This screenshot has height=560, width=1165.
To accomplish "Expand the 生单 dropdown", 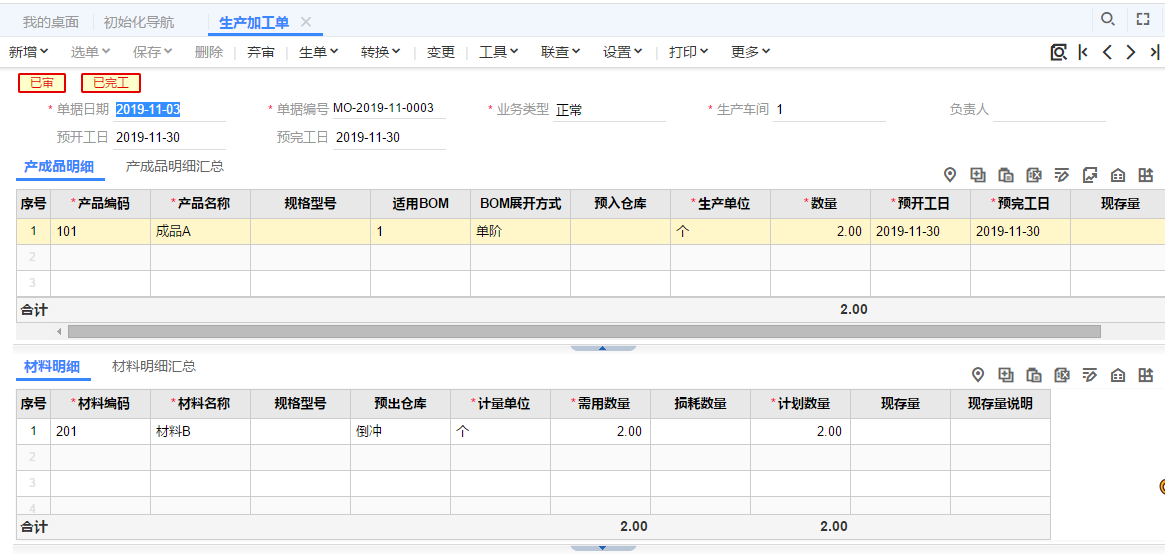I will [319, 52].
